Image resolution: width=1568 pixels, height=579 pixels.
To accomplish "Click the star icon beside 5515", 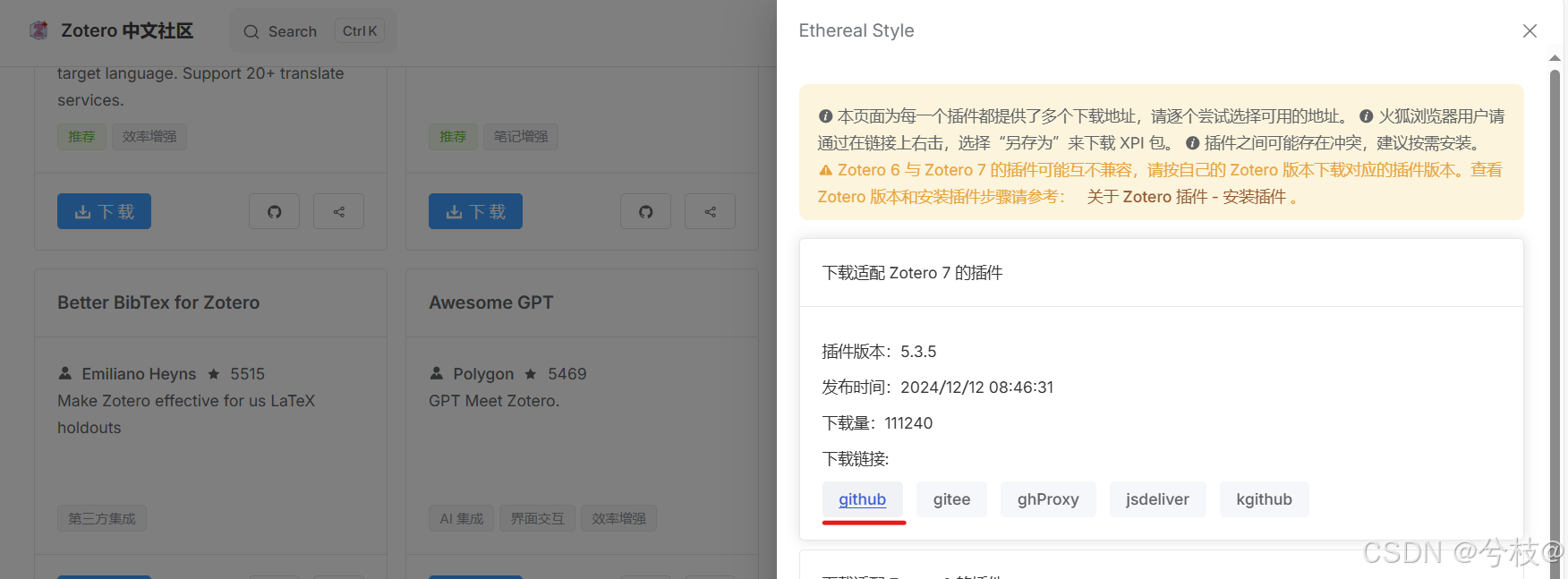I will (x=214, y=373).
